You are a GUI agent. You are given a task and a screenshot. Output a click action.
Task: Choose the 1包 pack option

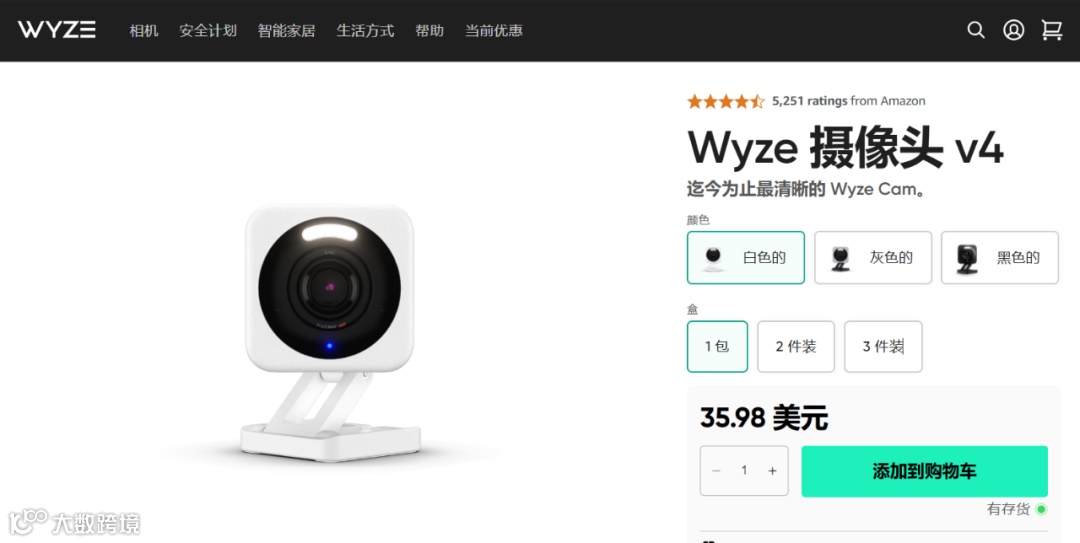tap(717, 347)
